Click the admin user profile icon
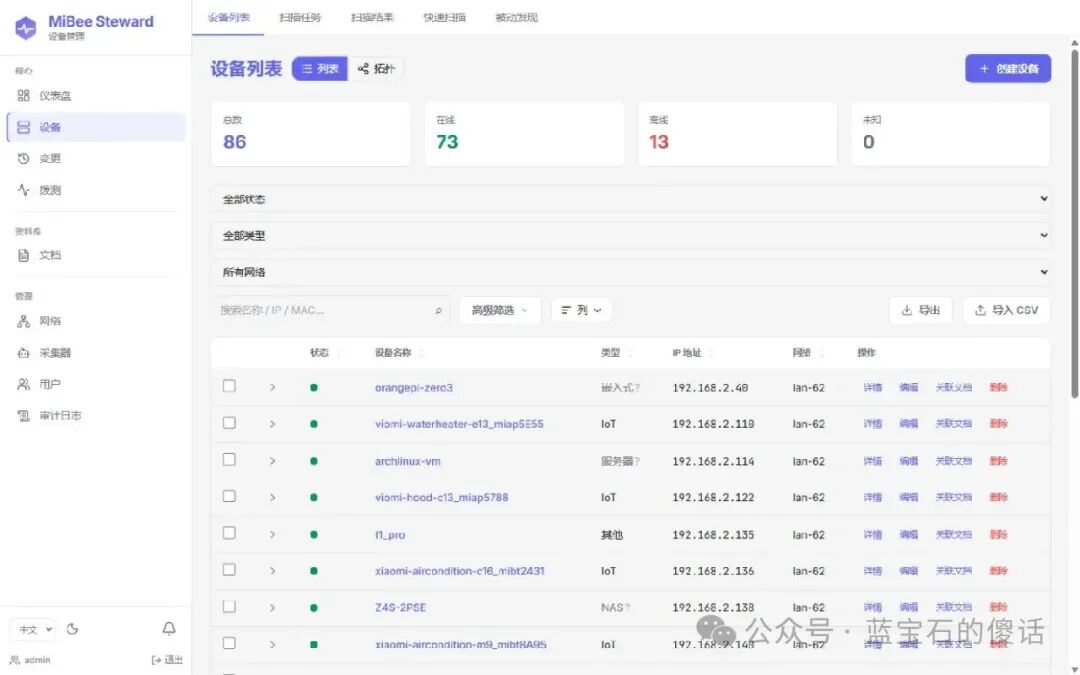The width and height of the screenshot is (1080, 675). [14, 660]
